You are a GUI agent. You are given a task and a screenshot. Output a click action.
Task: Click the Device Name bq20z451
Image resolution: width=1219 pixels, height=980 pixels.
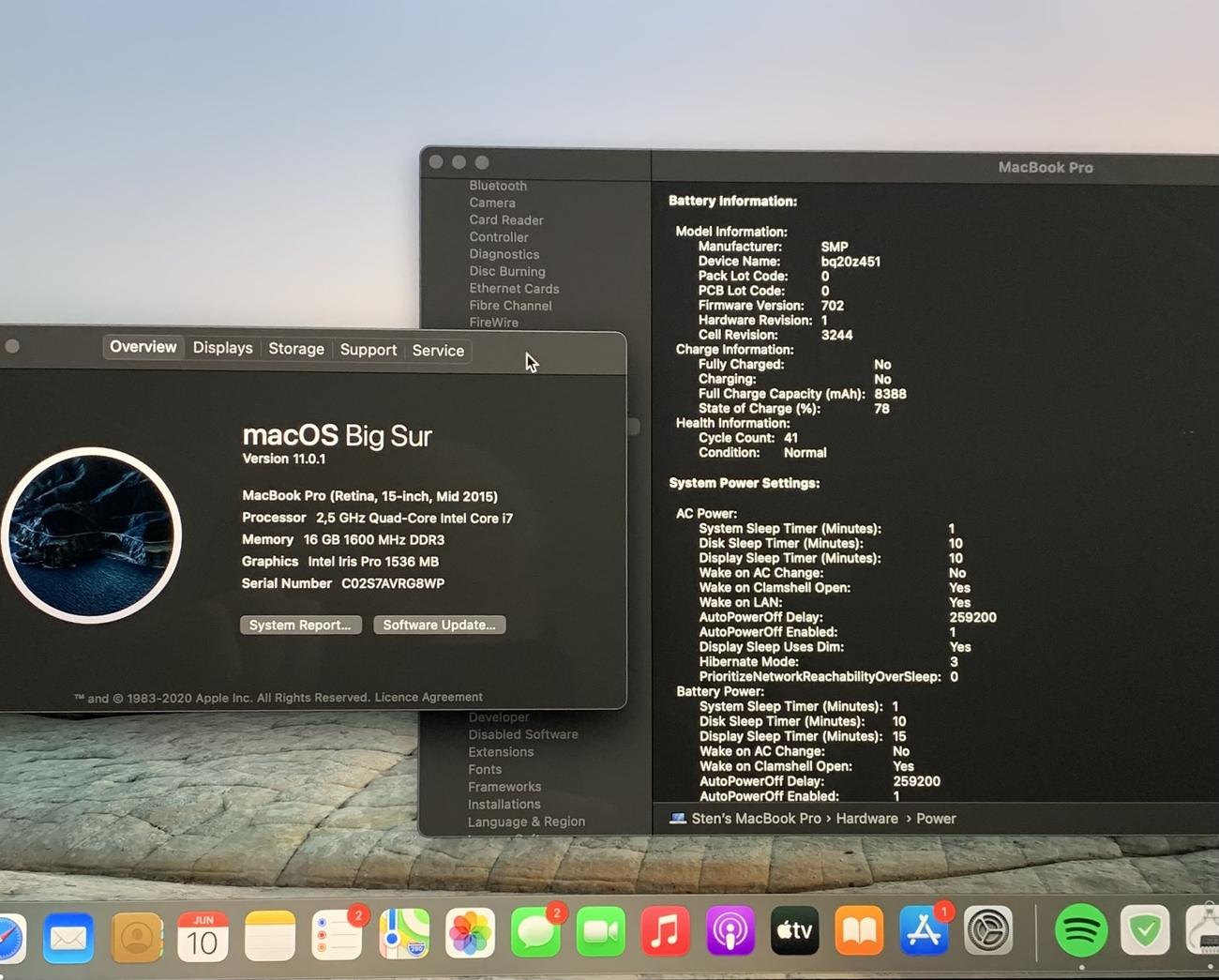850,262
